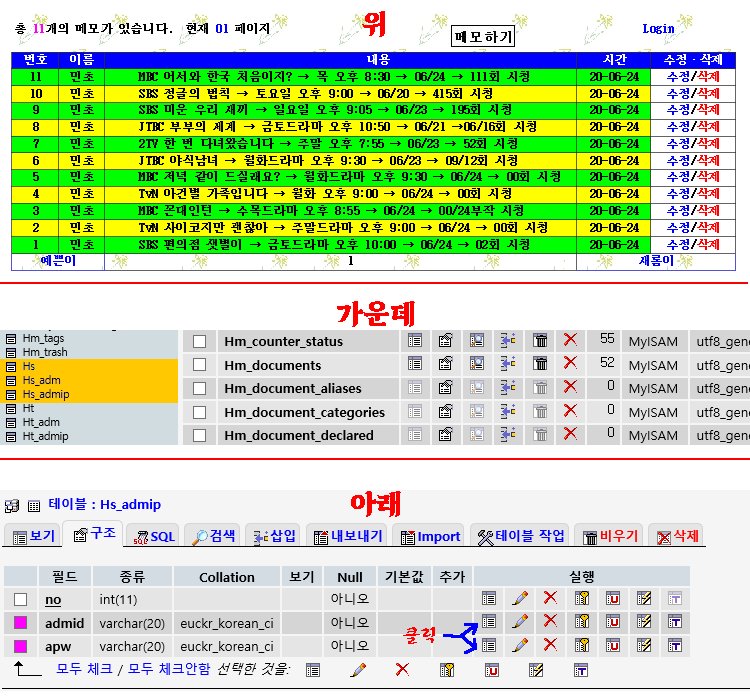This screenshot has height=700, width=750.
Task: Click Insert icon for Hm_counter_status
Action: pos(508,341)
